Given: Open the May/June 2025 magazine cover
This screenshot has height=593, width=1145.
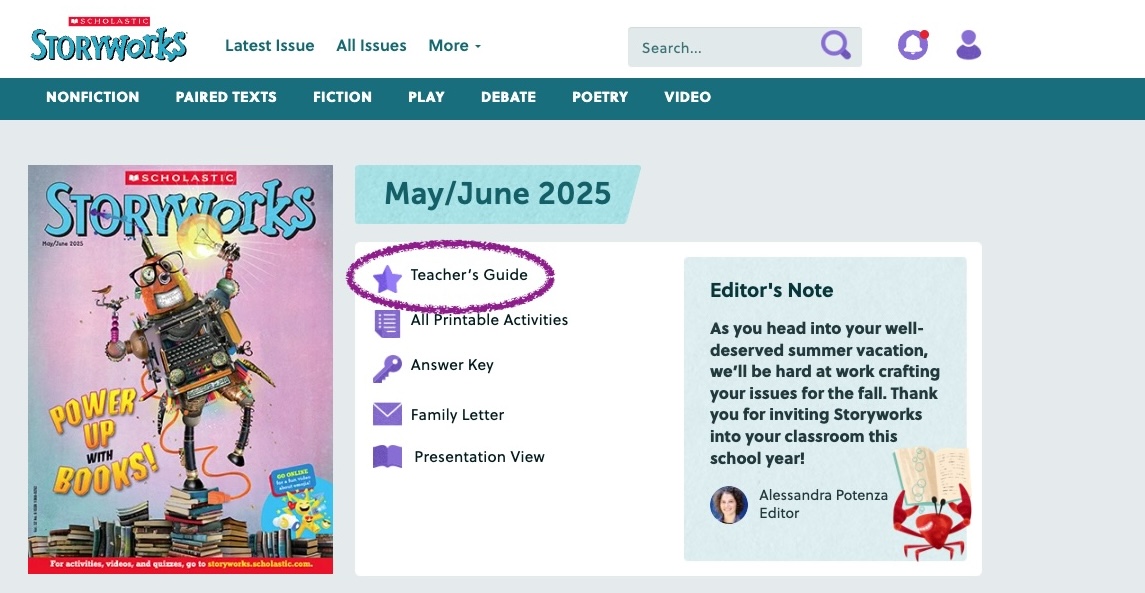Looking at the screenshot, I should click(180, 369).
